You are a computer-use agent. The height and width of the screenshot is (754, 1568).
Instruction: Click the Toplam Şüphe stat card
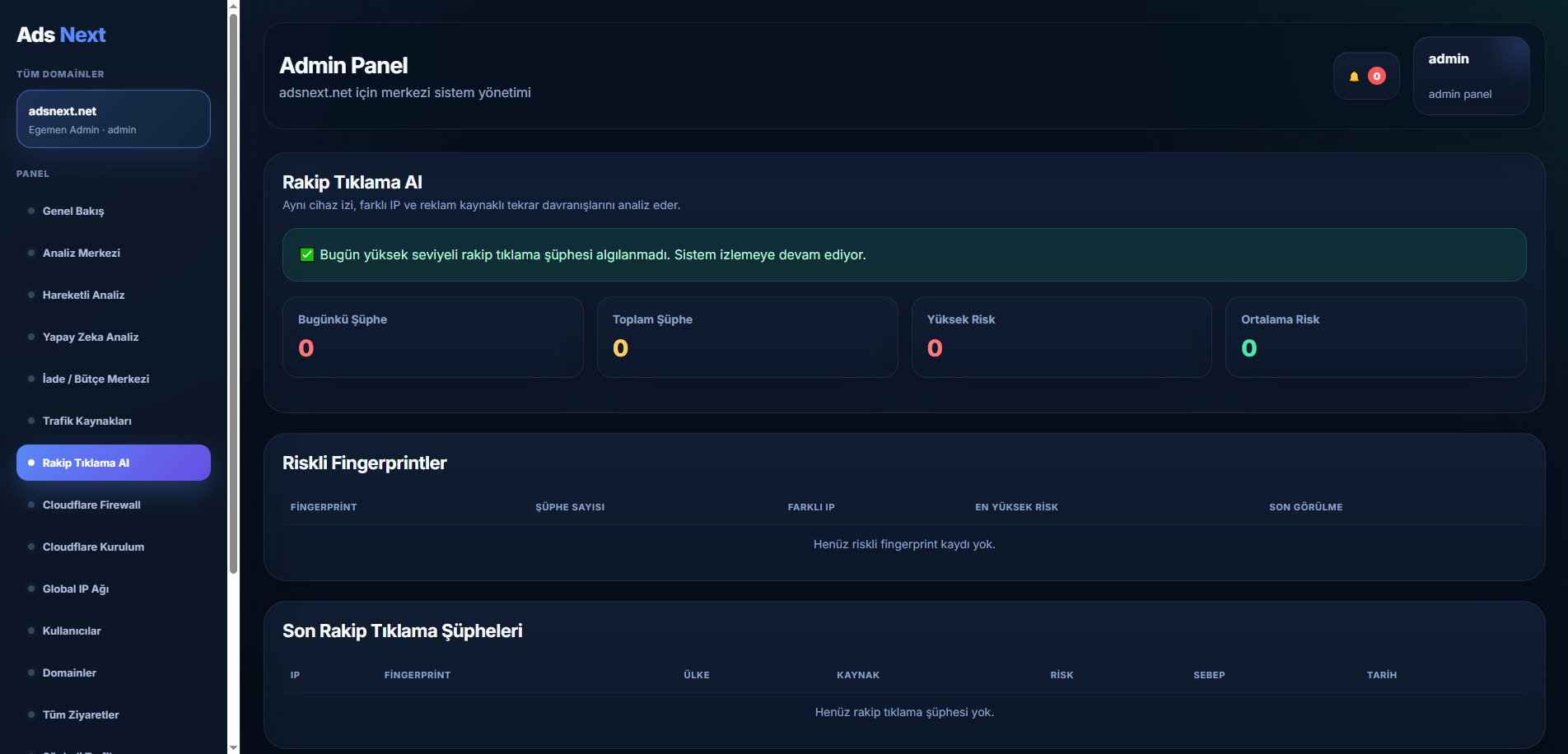[x=747, y=337]
